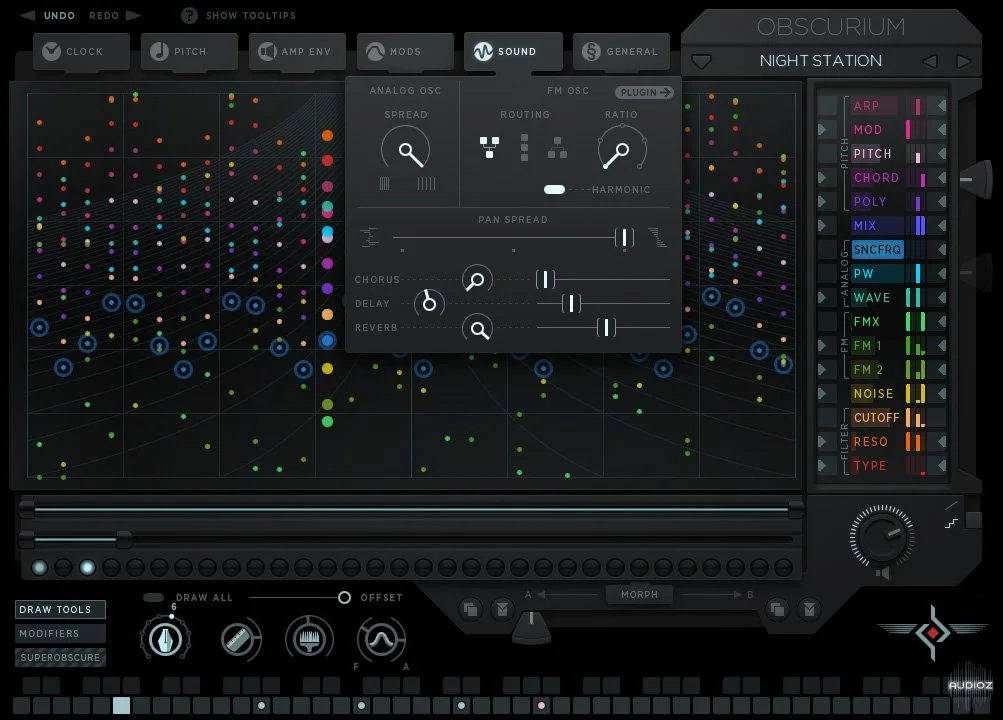1003x720 pixels.
Task: Open the Superobscure section
Action: coord(60,657)
